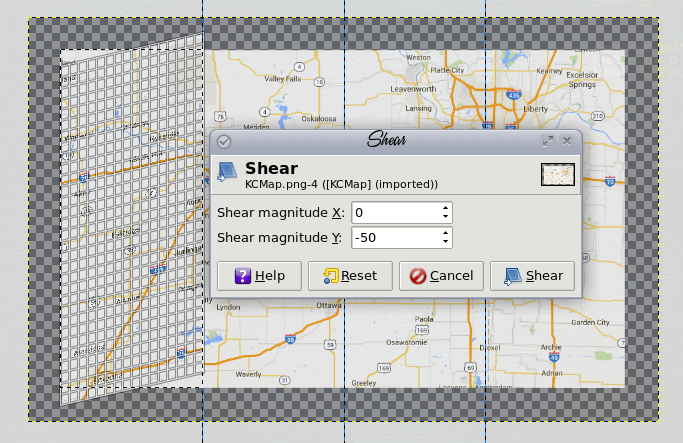Apply the Shear button
The width and height of the screenshot is (683, 443).
coord(532,276)
